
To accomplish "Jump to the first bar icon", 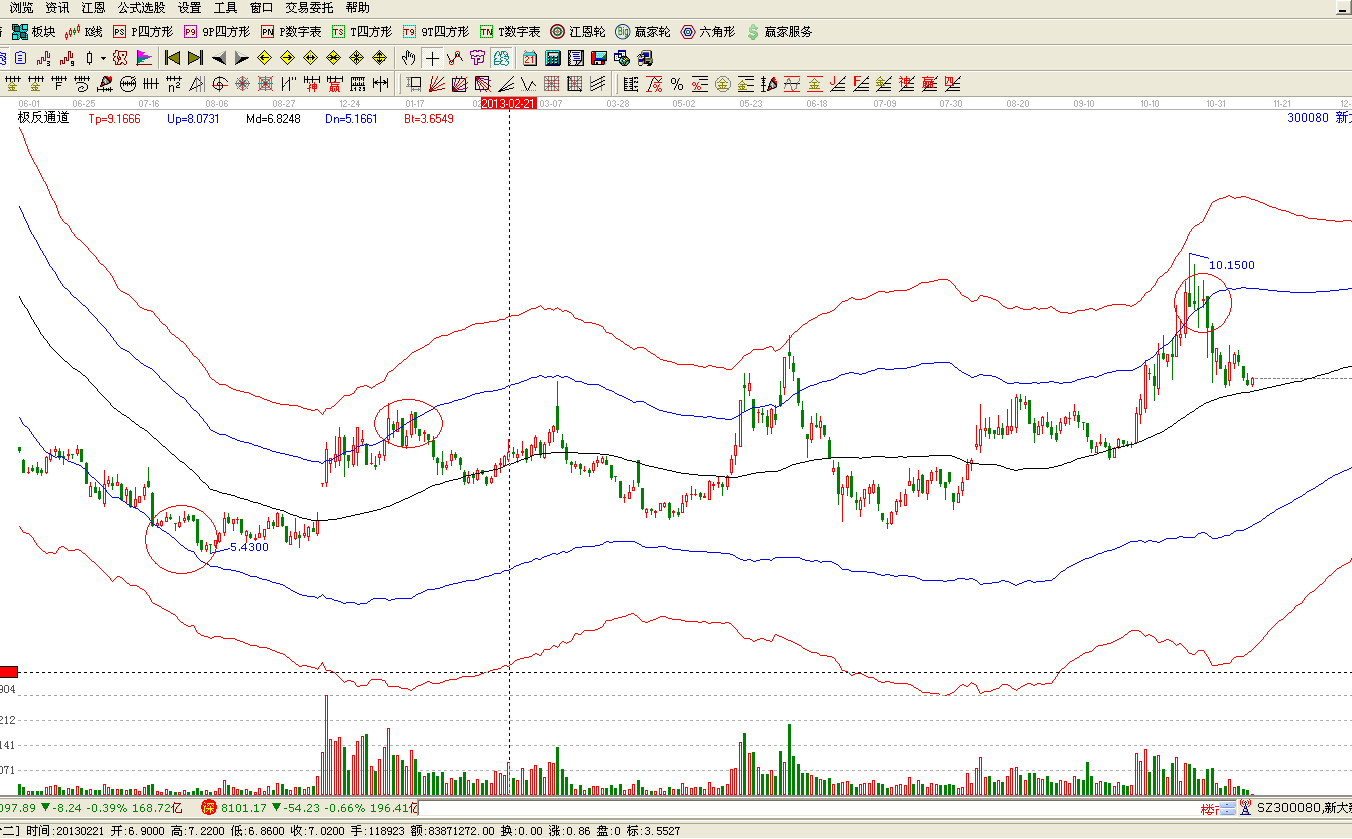I will [x=172, y=58].
